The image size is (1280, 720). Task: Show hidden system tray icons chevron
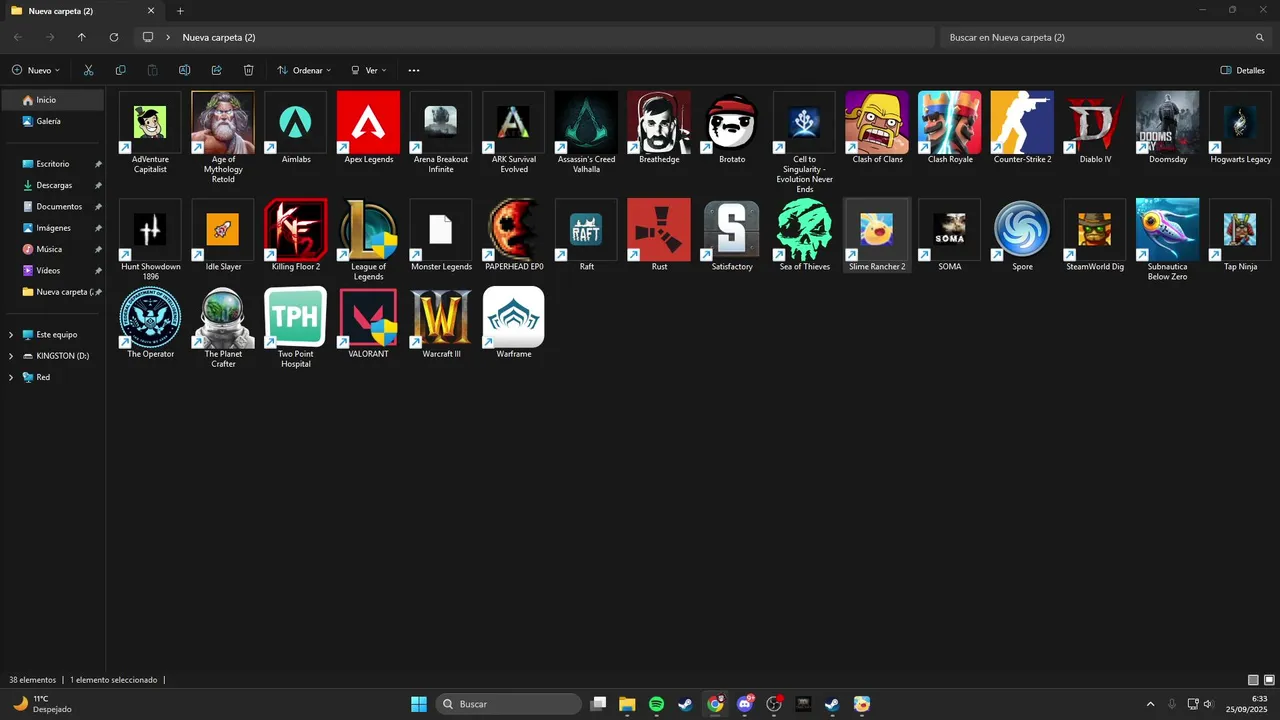(1150, 704)
